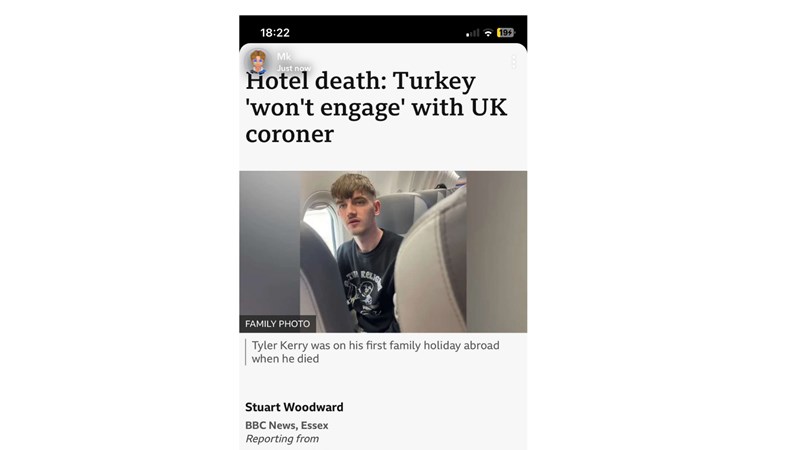Image resolution: width=800 pixels, height=450 pixels.
Task: Tap the Wi-Fi status icon
Action: (488, 33)
